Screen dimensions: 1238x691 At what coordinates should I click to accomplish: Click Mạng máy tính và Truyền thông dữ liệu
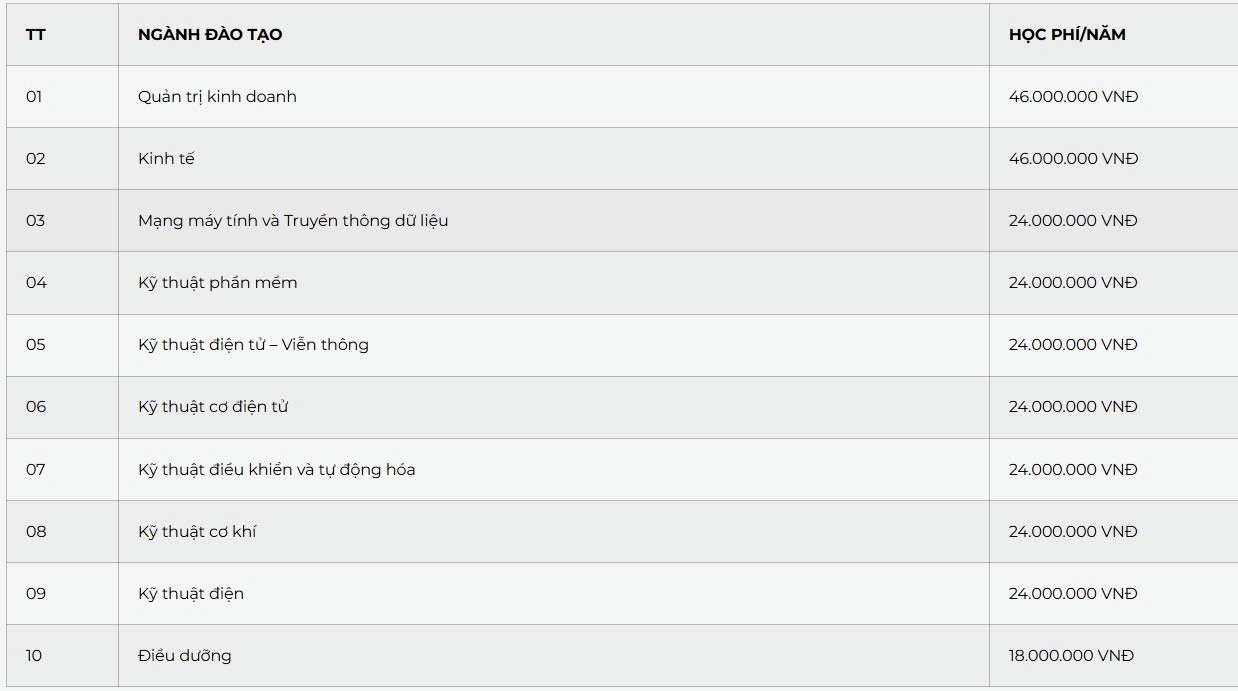[x=293, y=221]
